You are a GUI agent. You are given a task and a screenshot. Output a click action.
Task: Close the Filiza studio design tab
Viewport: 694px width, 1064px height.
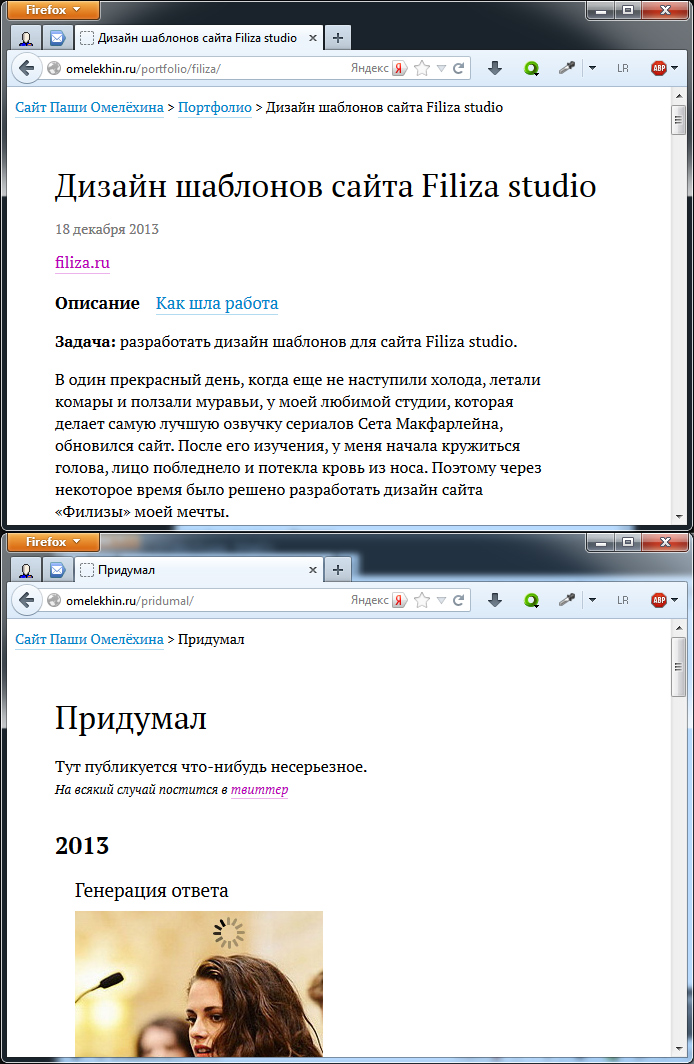coord(313,38)
